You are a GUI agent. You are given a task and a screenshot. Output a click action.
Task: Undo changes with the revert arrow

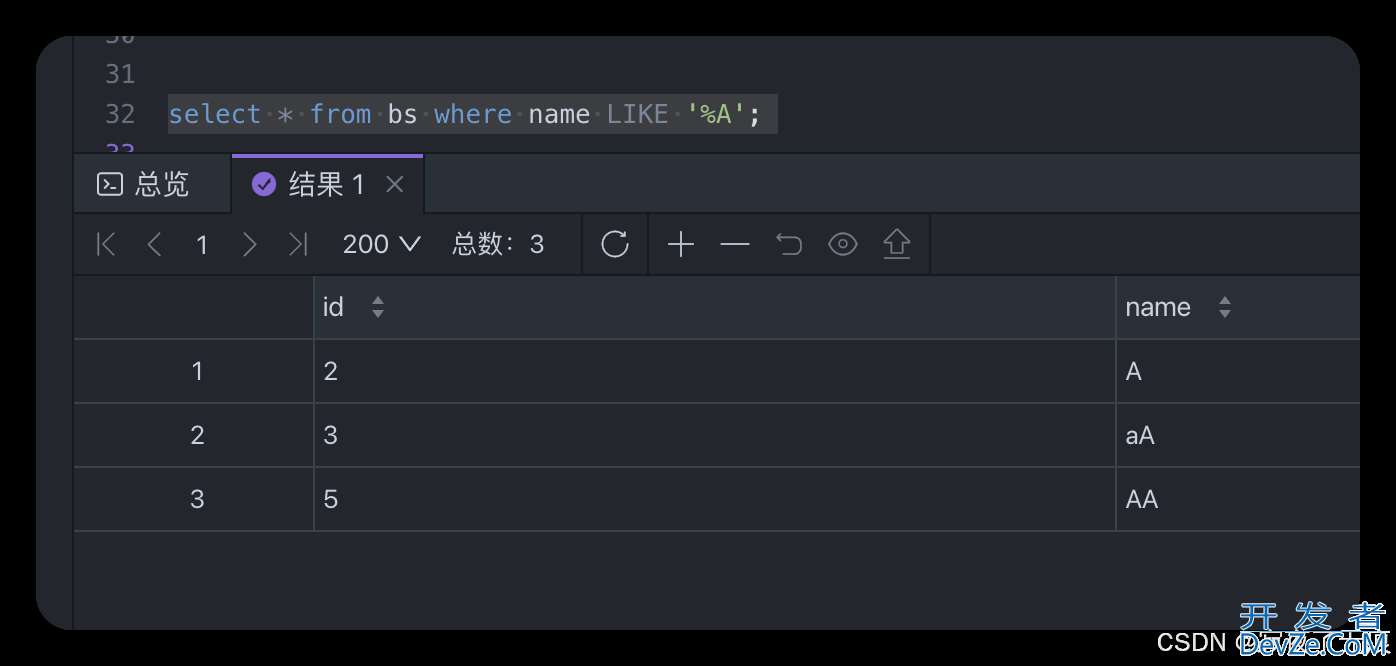coord(789,244)
